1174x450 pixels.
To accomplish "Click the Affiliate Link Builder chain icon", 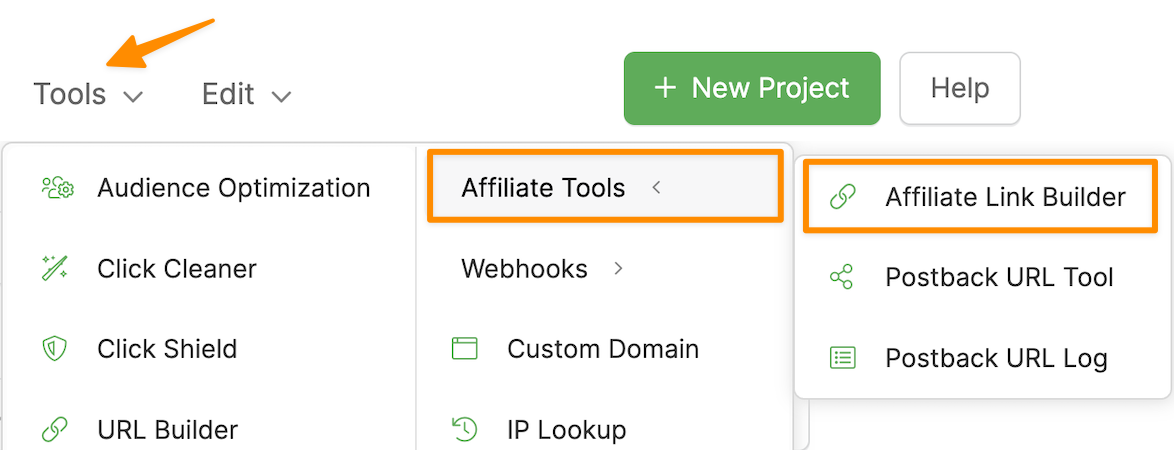I will [843, 197].
